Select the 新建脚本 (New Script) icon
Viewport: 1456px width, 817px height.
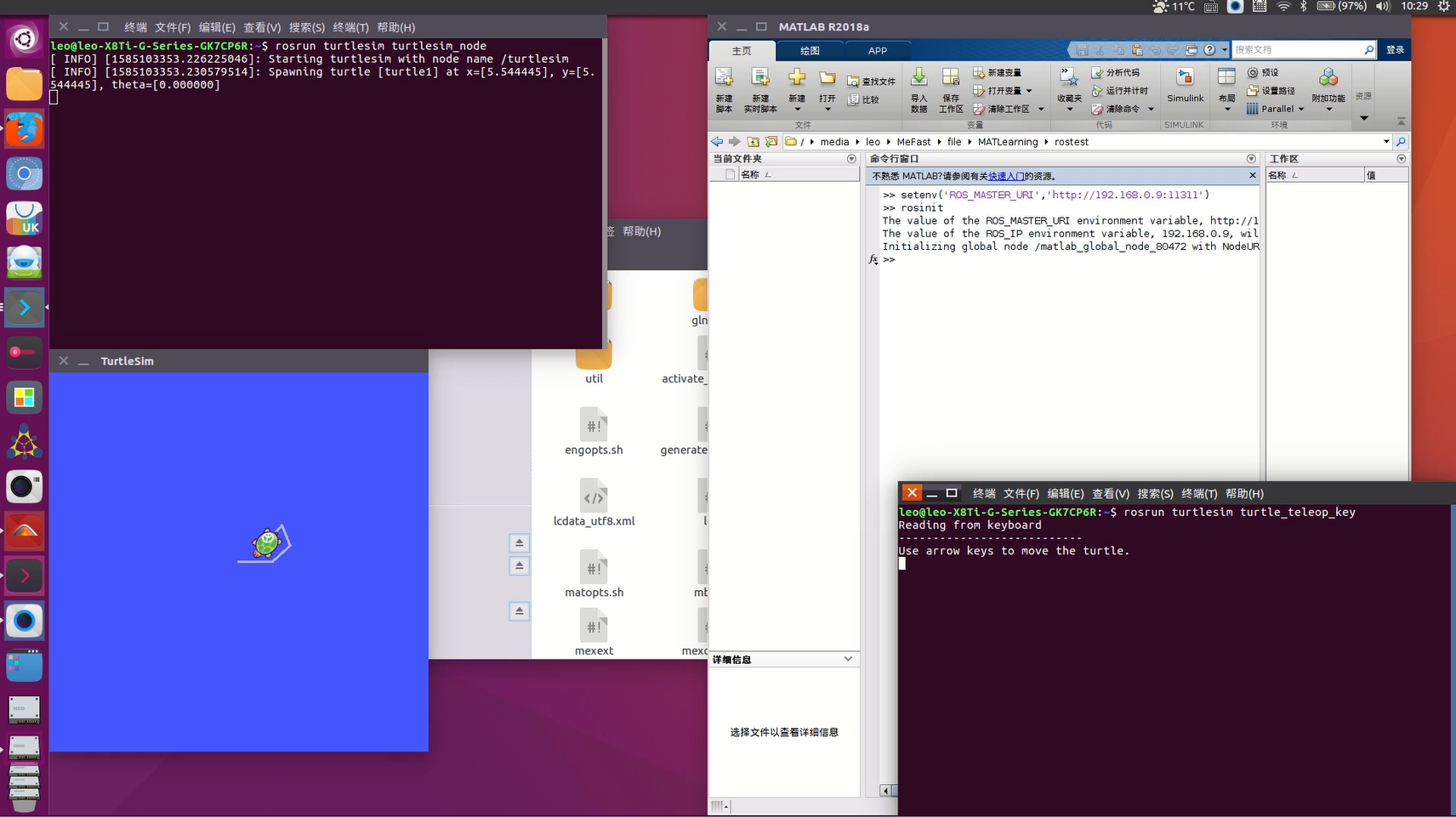[723, 82]
